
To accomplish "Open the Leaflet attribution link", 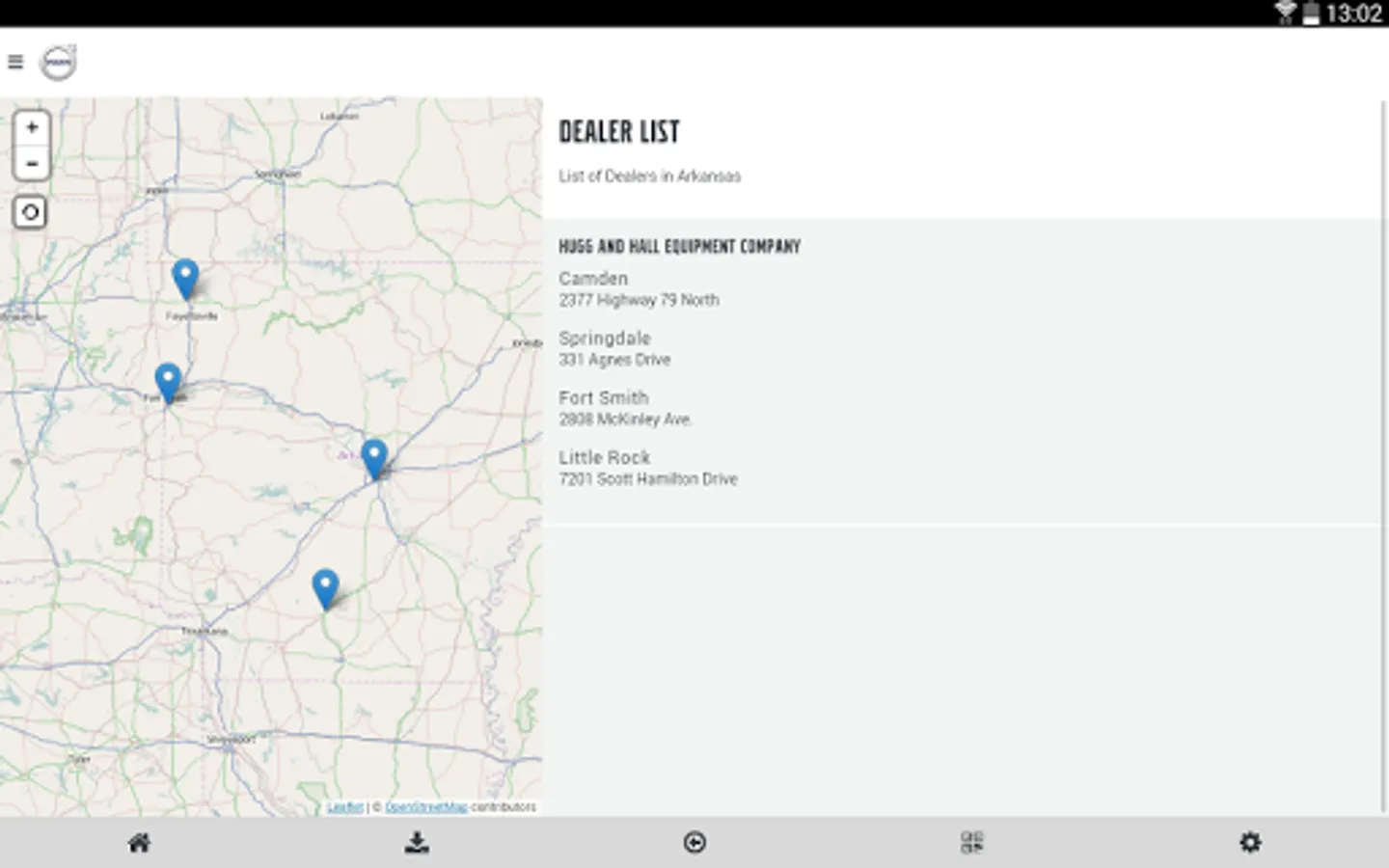I will coord(345,807).
